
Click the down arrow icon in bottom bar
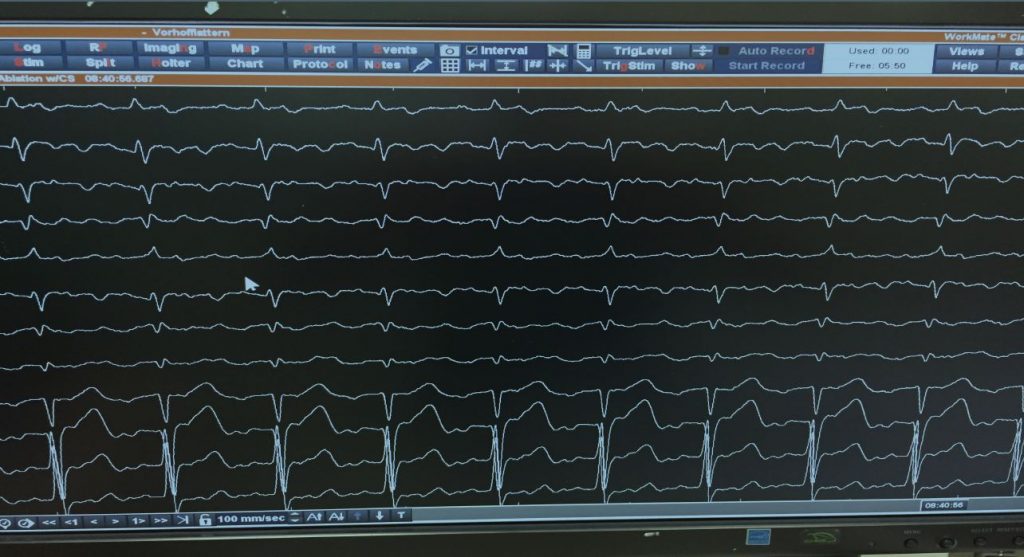click(x=380, y=516)
